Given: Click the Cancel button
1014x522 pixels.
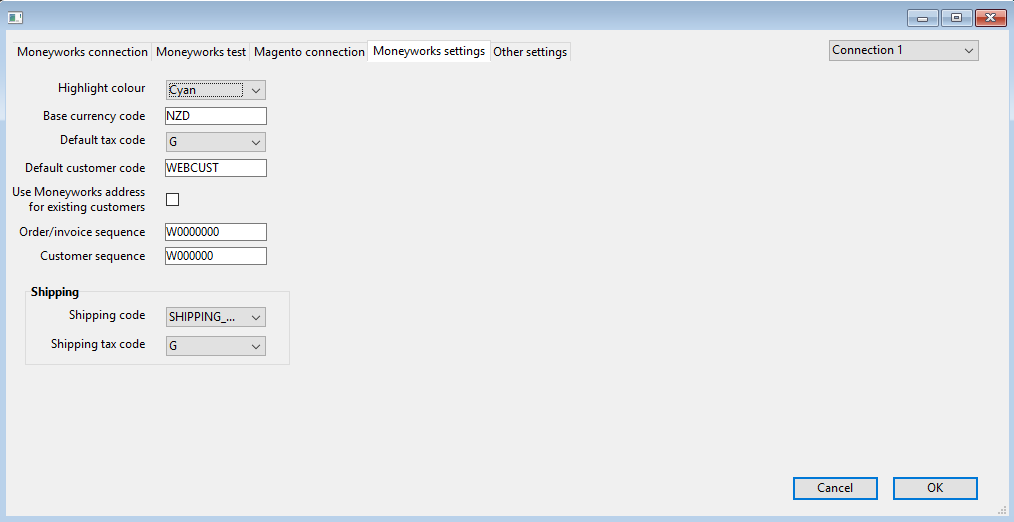Looking at the screenshot, I should click(835, 488).
